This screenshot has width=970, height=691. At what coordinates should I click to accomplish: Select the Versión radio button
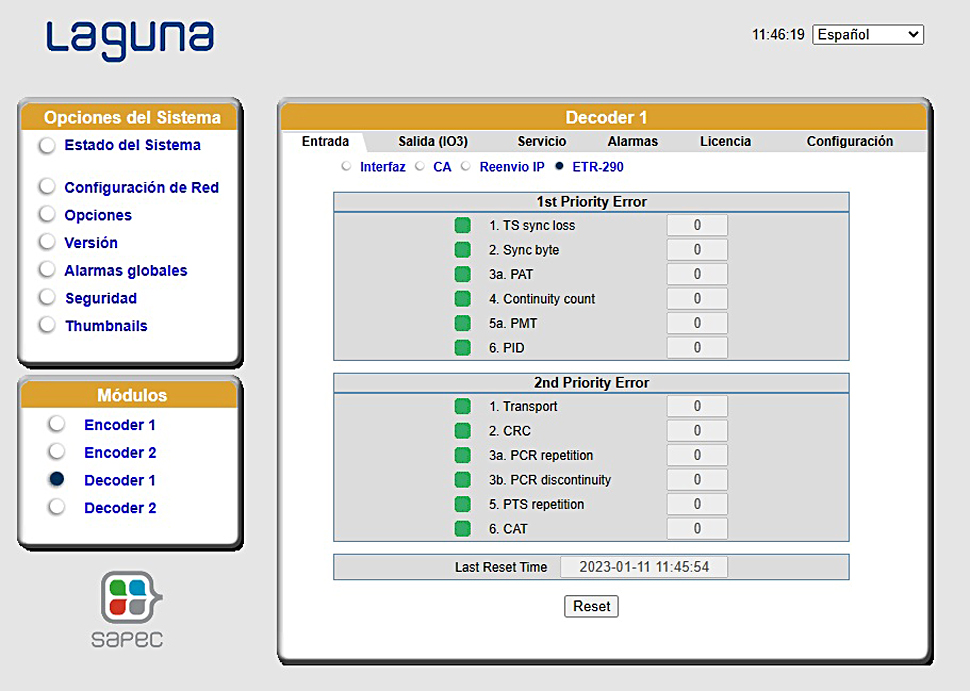(x=47, y=241)
